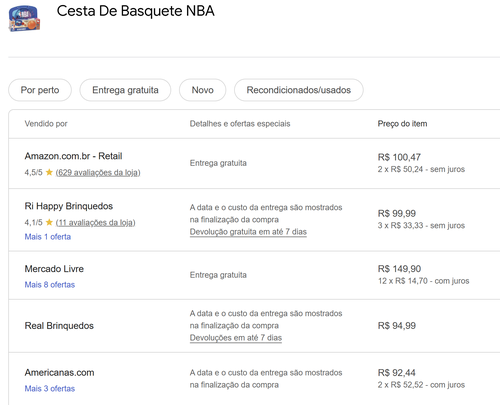Click Ri Happy Brinquedos' gold rating star
The image size is (500, 405).
coord(49,222)
